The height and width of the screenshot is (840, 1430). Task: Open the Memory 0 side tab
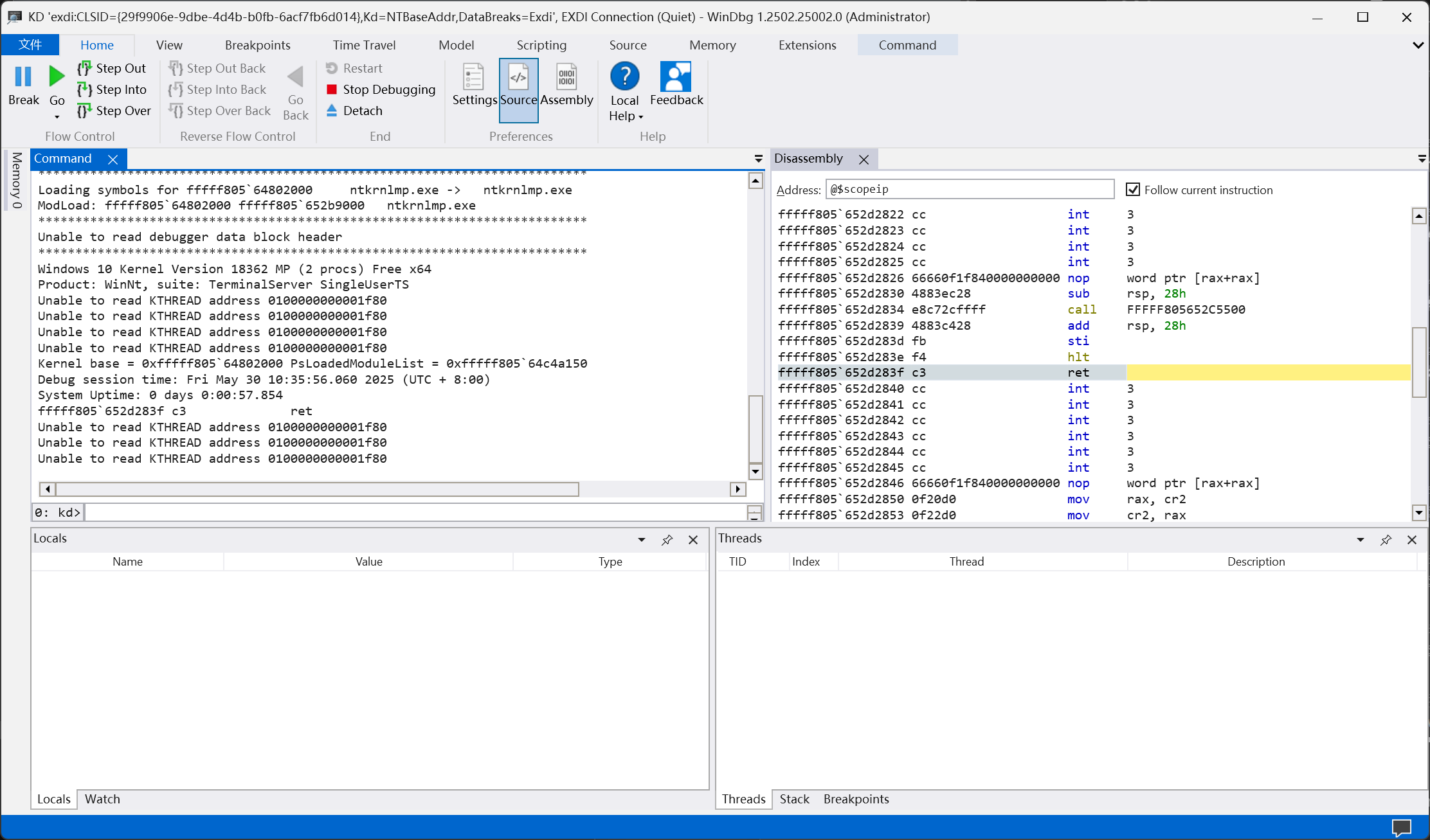coord(17,180)
